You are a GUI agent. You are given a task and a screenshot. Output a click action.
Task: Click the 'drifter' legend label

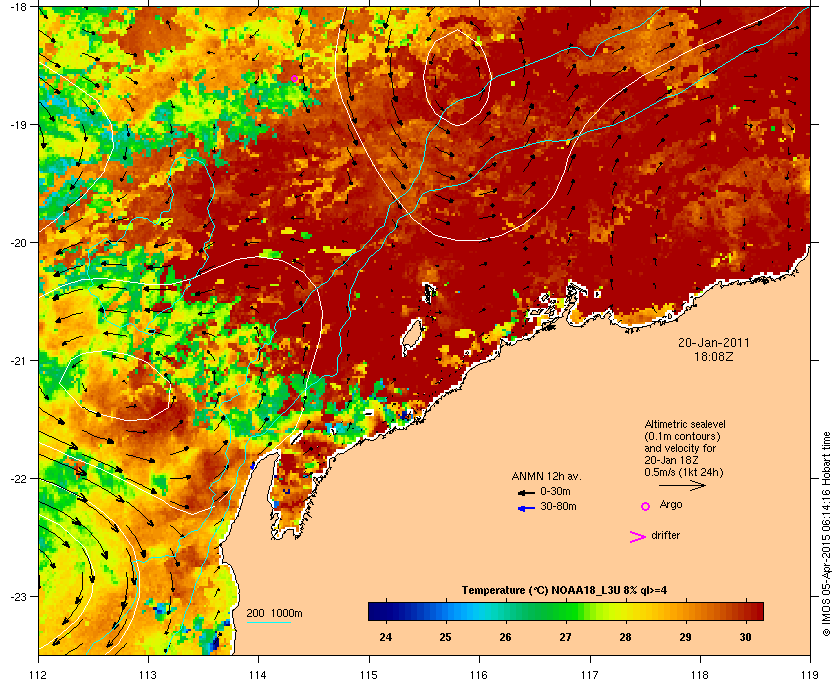coord(665,535)
